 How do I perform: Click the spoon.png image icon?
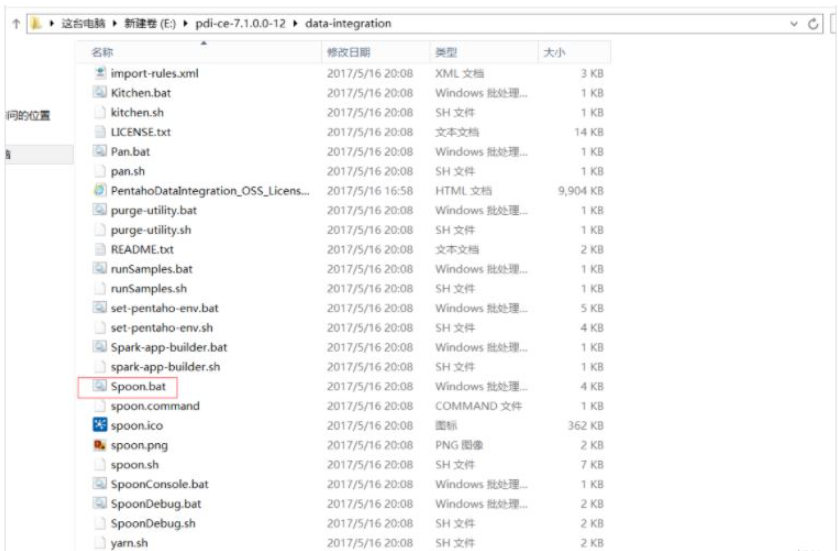[x=100, y=444]
